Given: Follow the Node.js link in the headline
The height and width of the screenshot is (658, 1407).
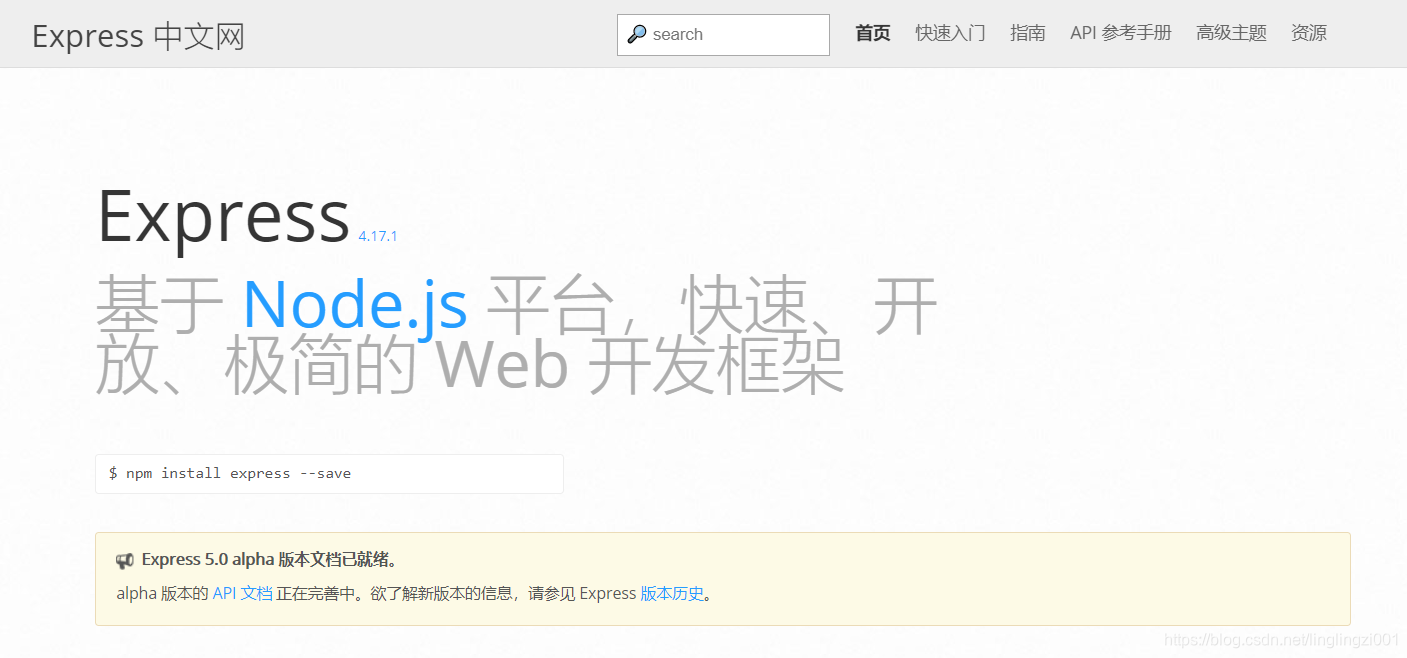Looking at the screenshot, I should [x=355, y=304].
